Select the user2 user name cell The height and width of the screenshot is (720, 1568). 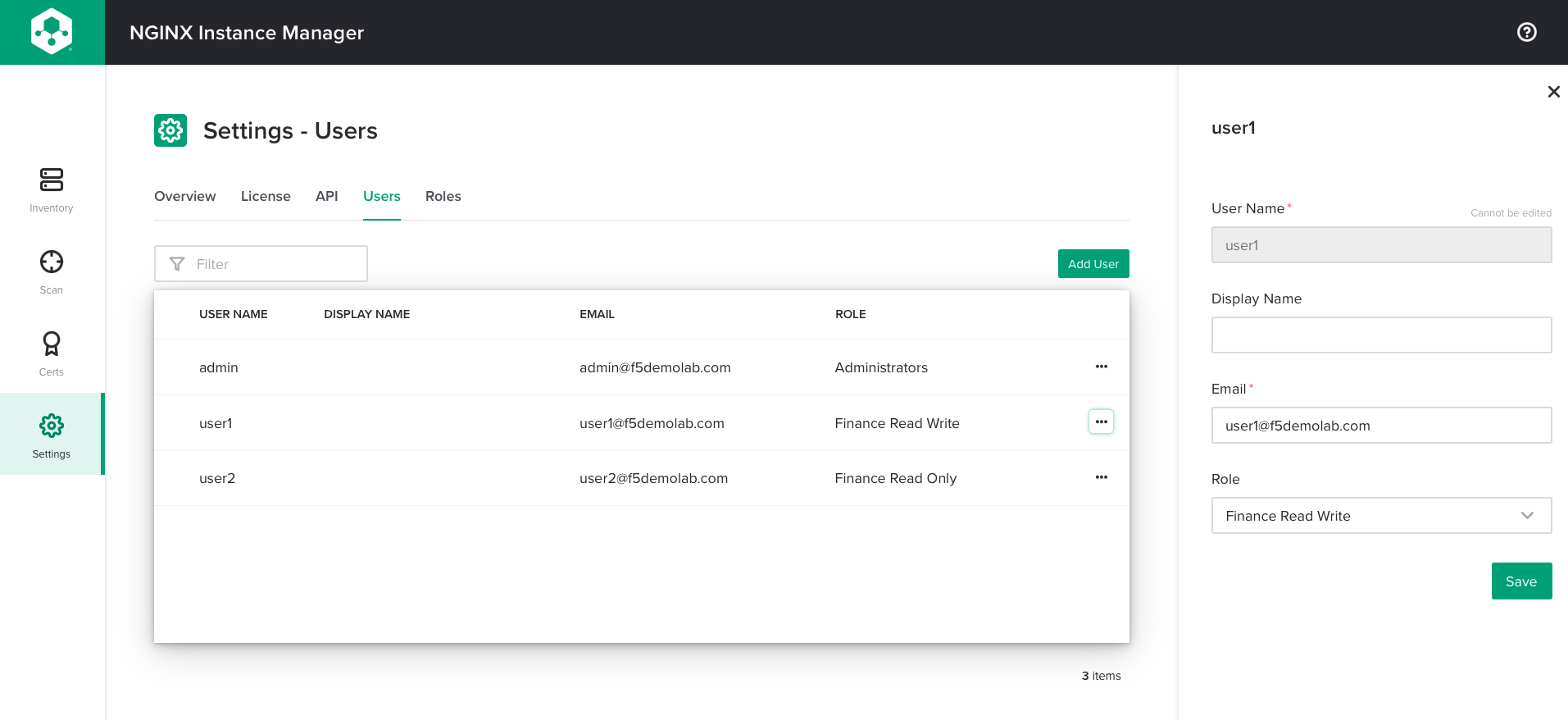(217, 478)
